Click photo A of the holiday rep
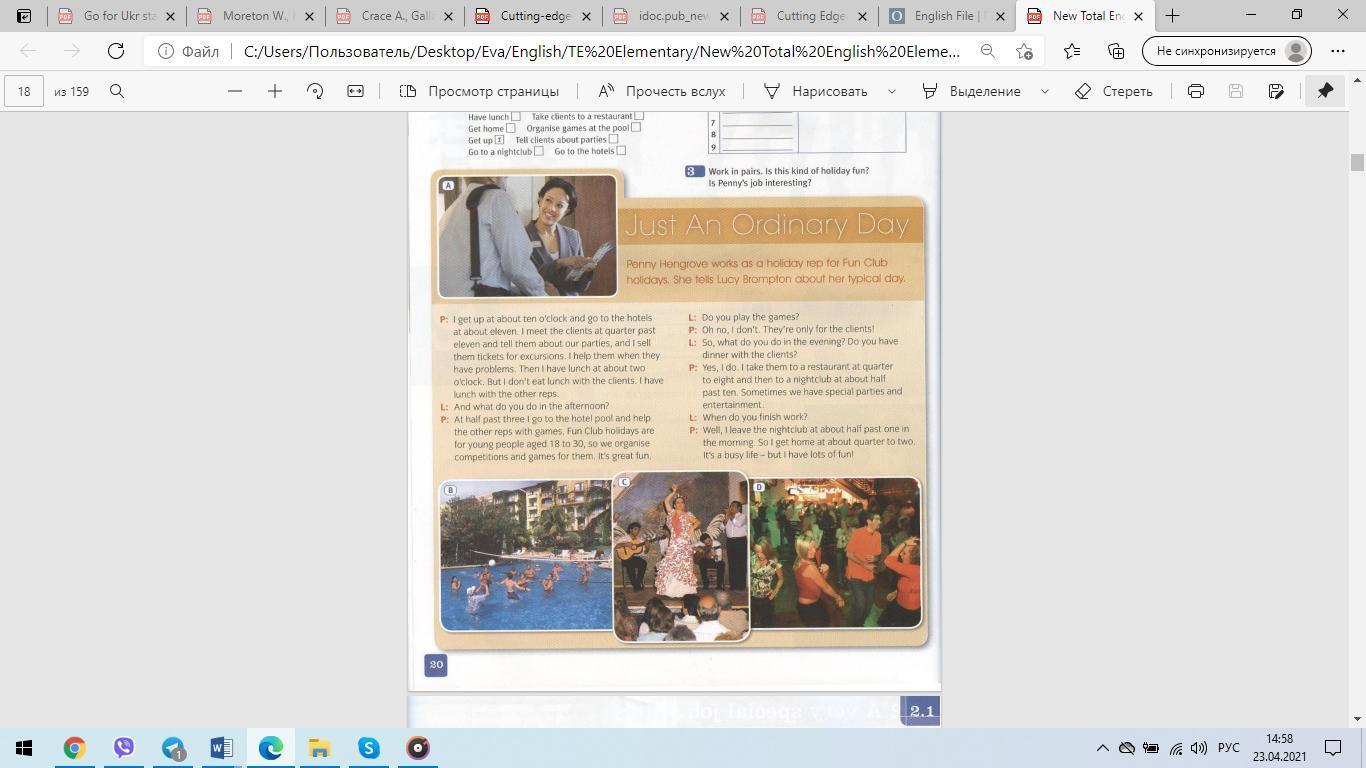The height and width of the screenshot is (768, 1366). pos(527,236)
